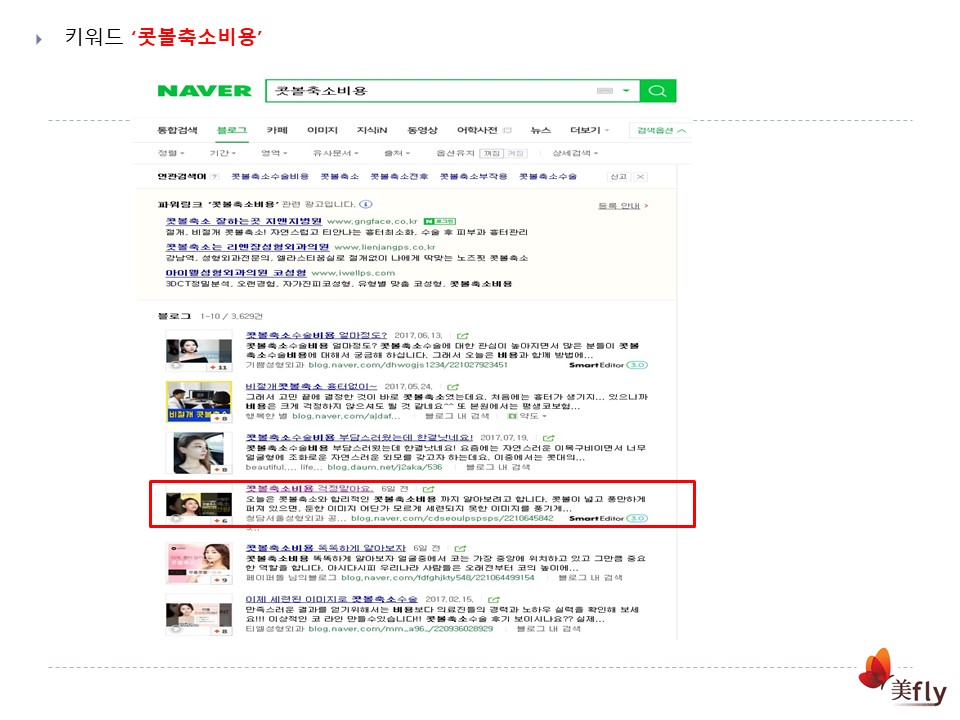
Task: Click share icon next to 2017.06.13 post
Action: point(463,335)
